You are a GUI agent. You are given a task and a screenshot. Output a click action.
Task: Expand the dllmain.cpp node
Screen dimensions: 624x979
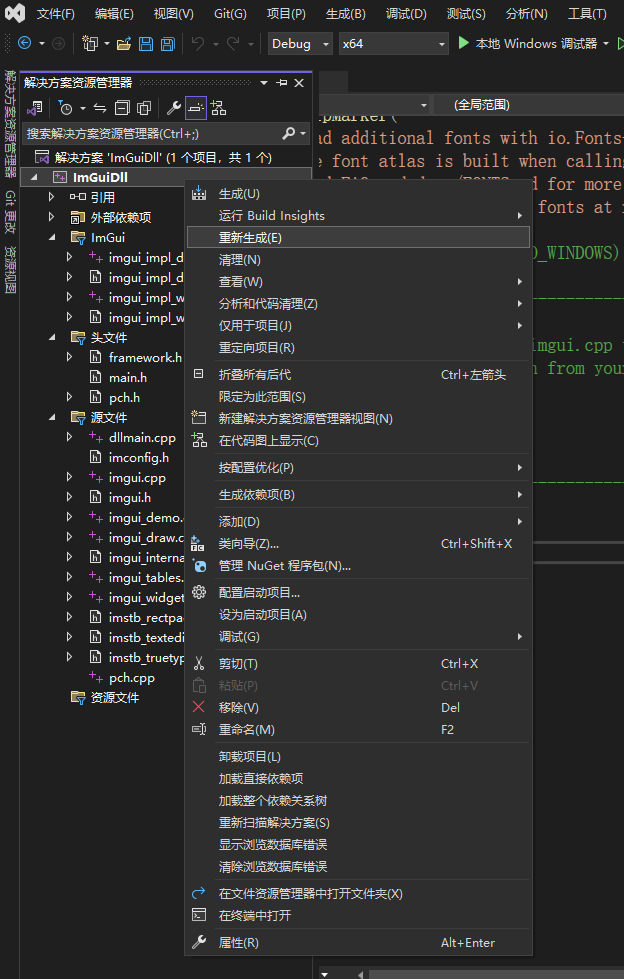[x=69, y=437]
